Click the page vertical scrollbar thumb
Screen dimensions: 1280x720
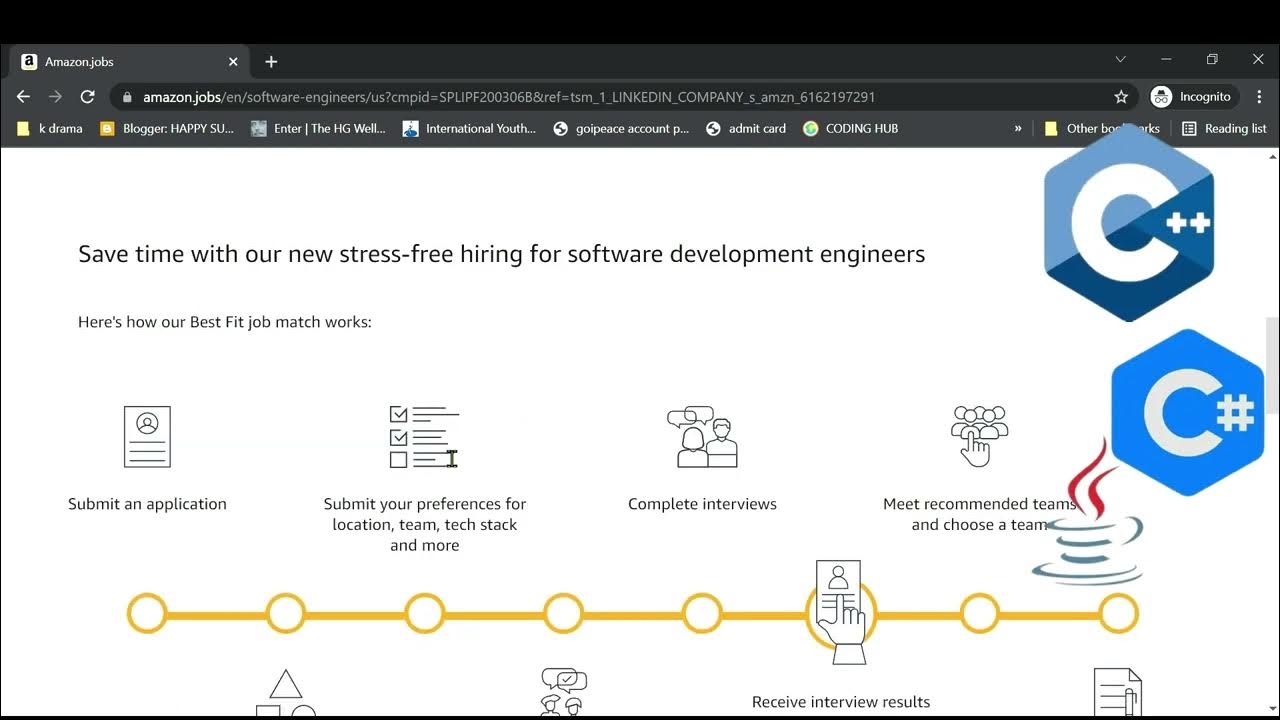click(x=1272, y=366)
